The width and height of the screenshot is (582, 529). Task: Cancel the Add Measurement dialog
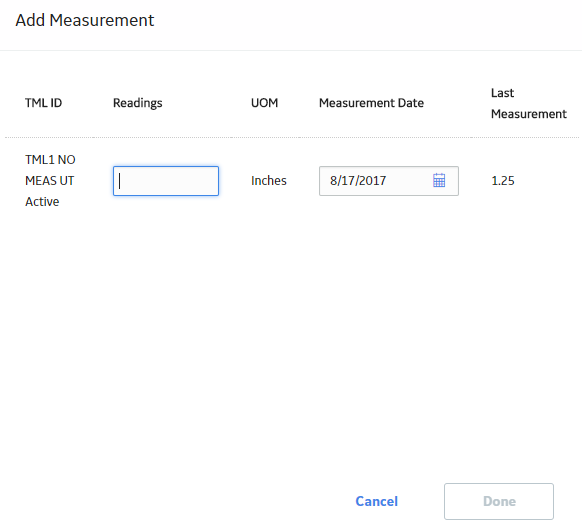pyautogui.click(x=376, y=501)
